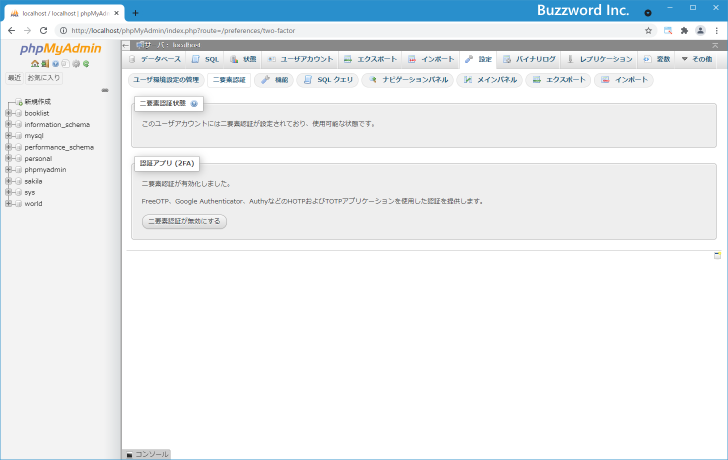The width and height of the screenshot is (728, 460).
Task: Open the 状態 tab
Action: (x=243, y=59)
